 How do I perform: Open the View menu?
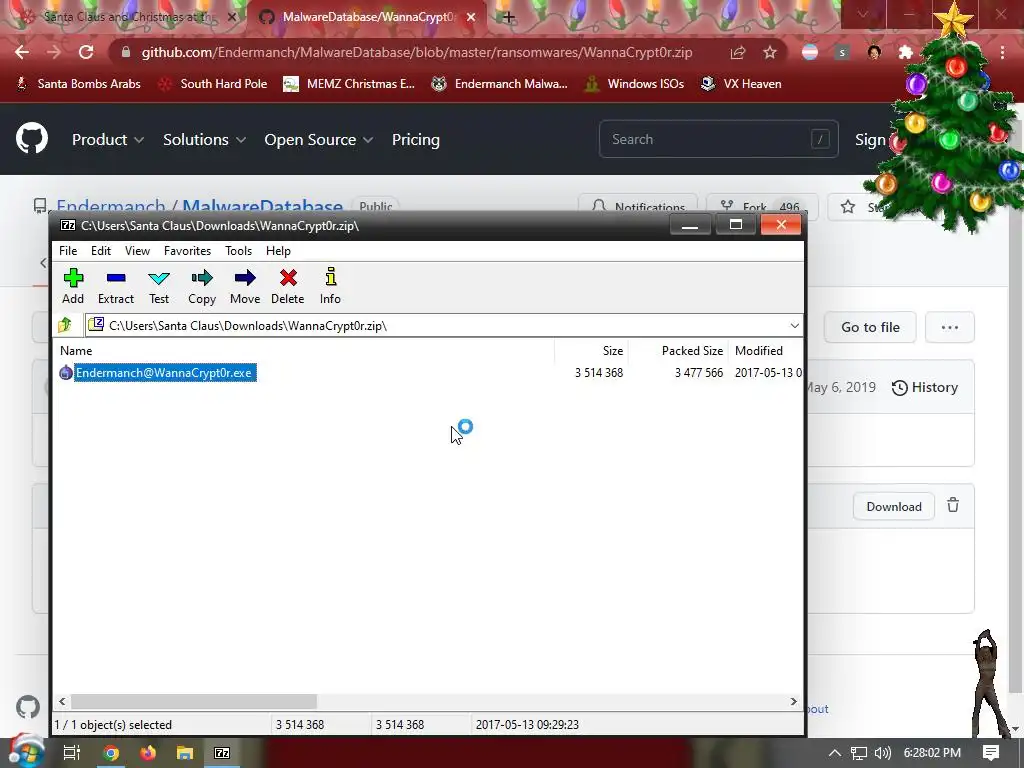(137, 251)
